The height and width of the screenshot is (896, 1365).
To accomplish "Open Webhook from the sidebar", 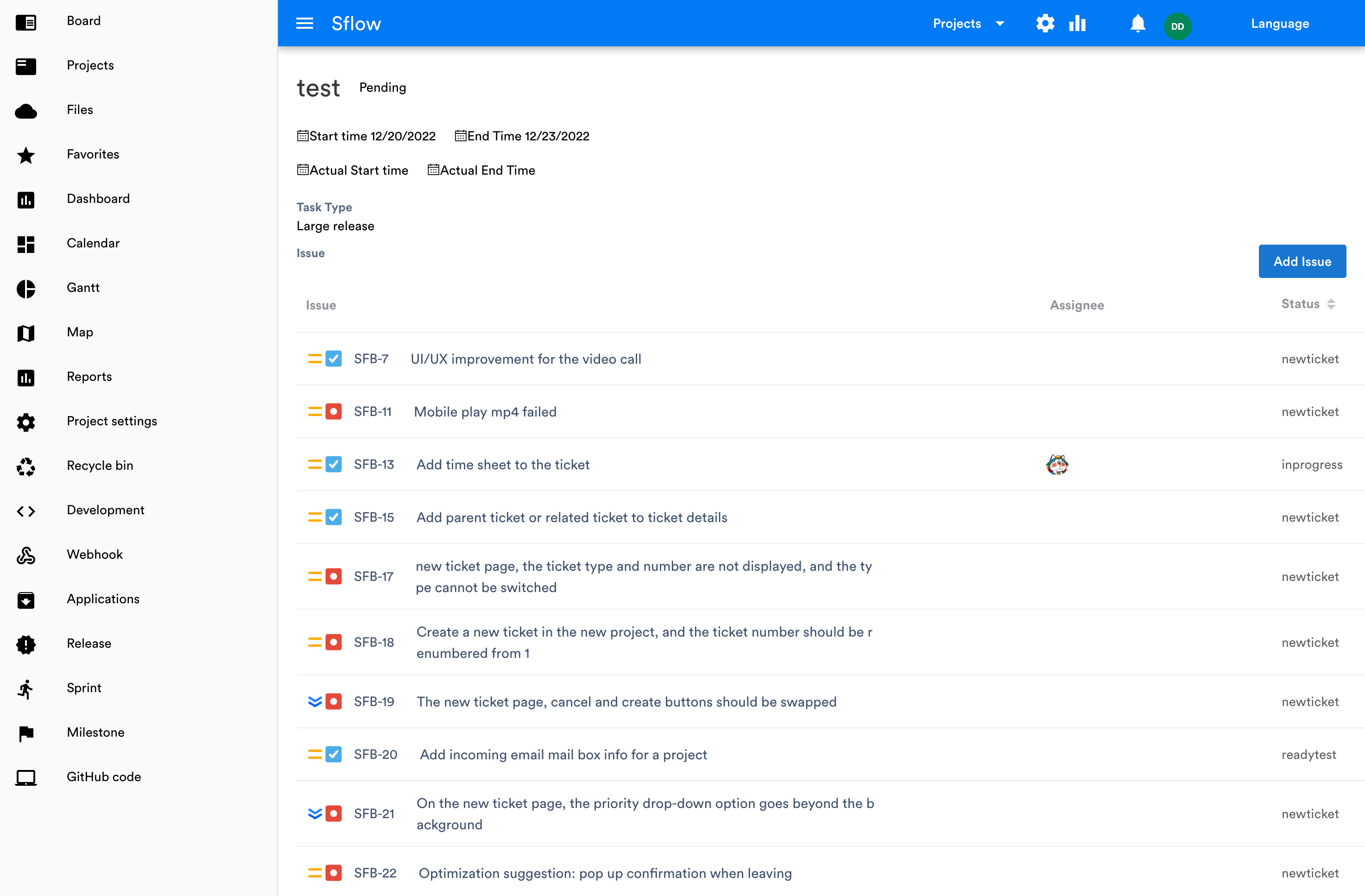I will (95, 554).
